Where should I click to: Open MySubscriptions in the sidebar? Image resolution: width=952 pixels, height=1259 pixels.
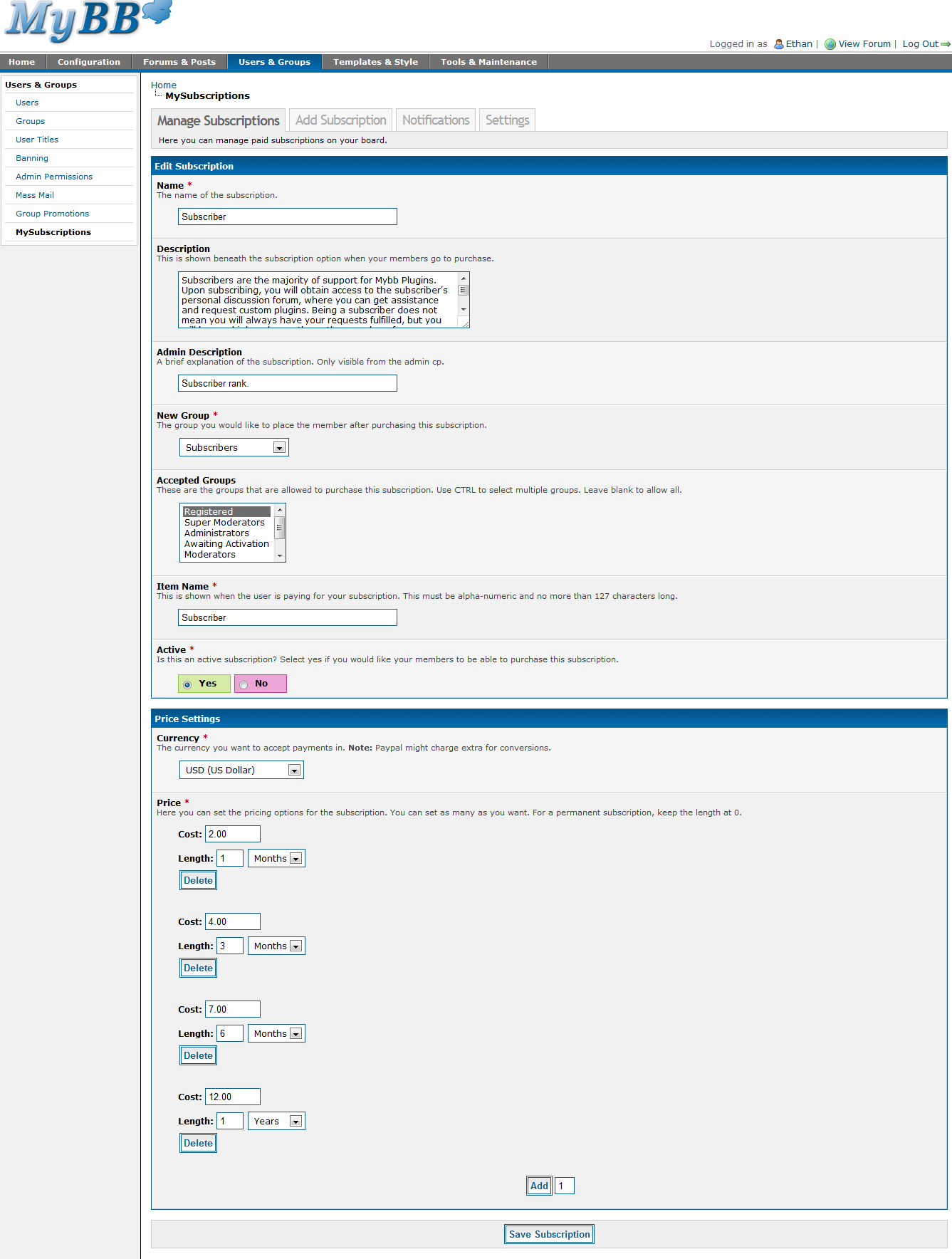click(53, 232)
